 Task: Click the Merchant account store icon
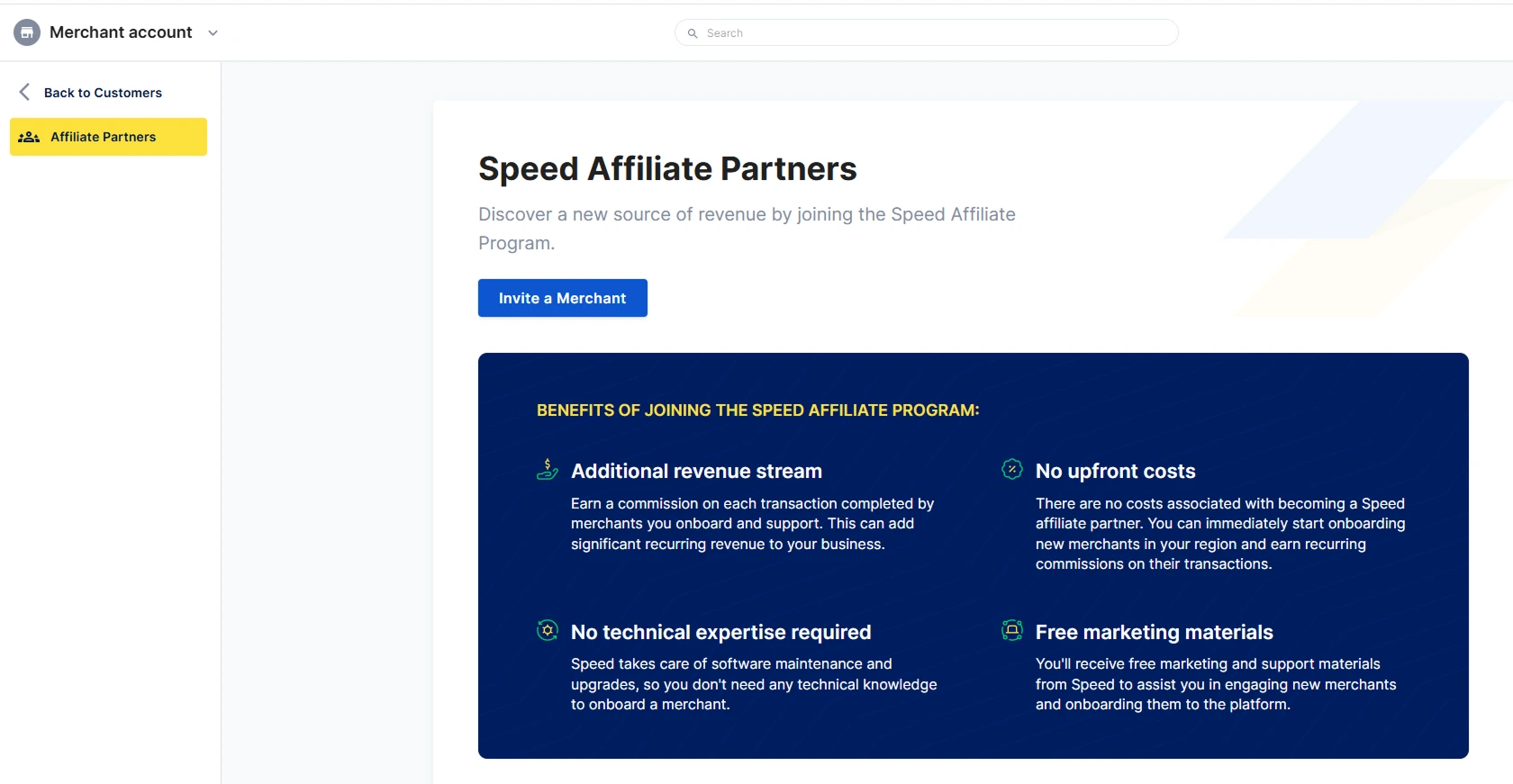[27, 32]
